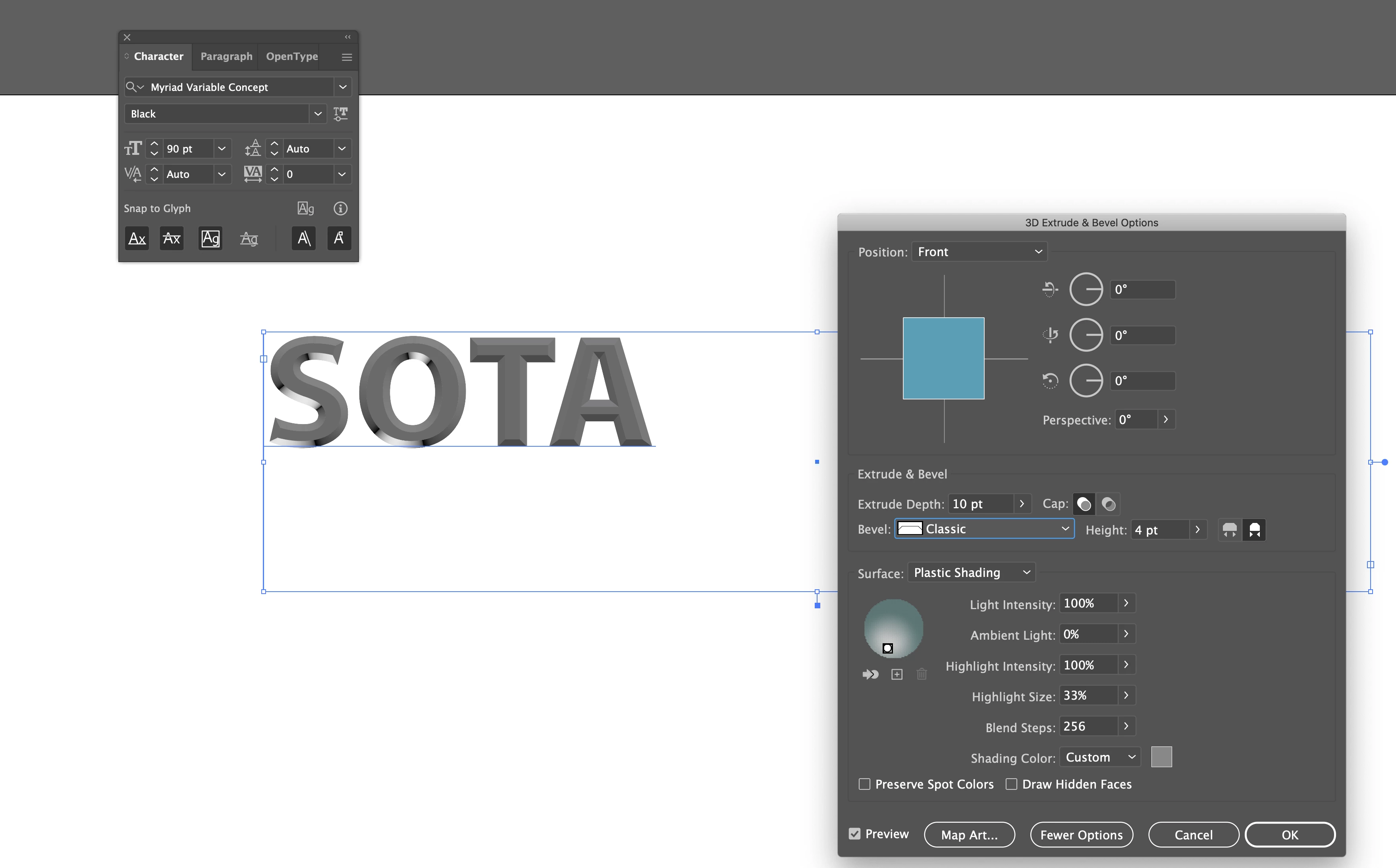
Task: Turn cap off for hollow appearance
Action: tap(1109, 504)
